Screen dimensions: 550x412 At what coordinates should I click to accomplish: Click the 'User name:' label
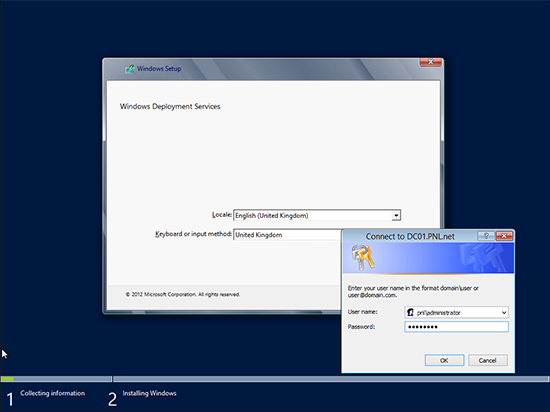click(x=363, y=312)
